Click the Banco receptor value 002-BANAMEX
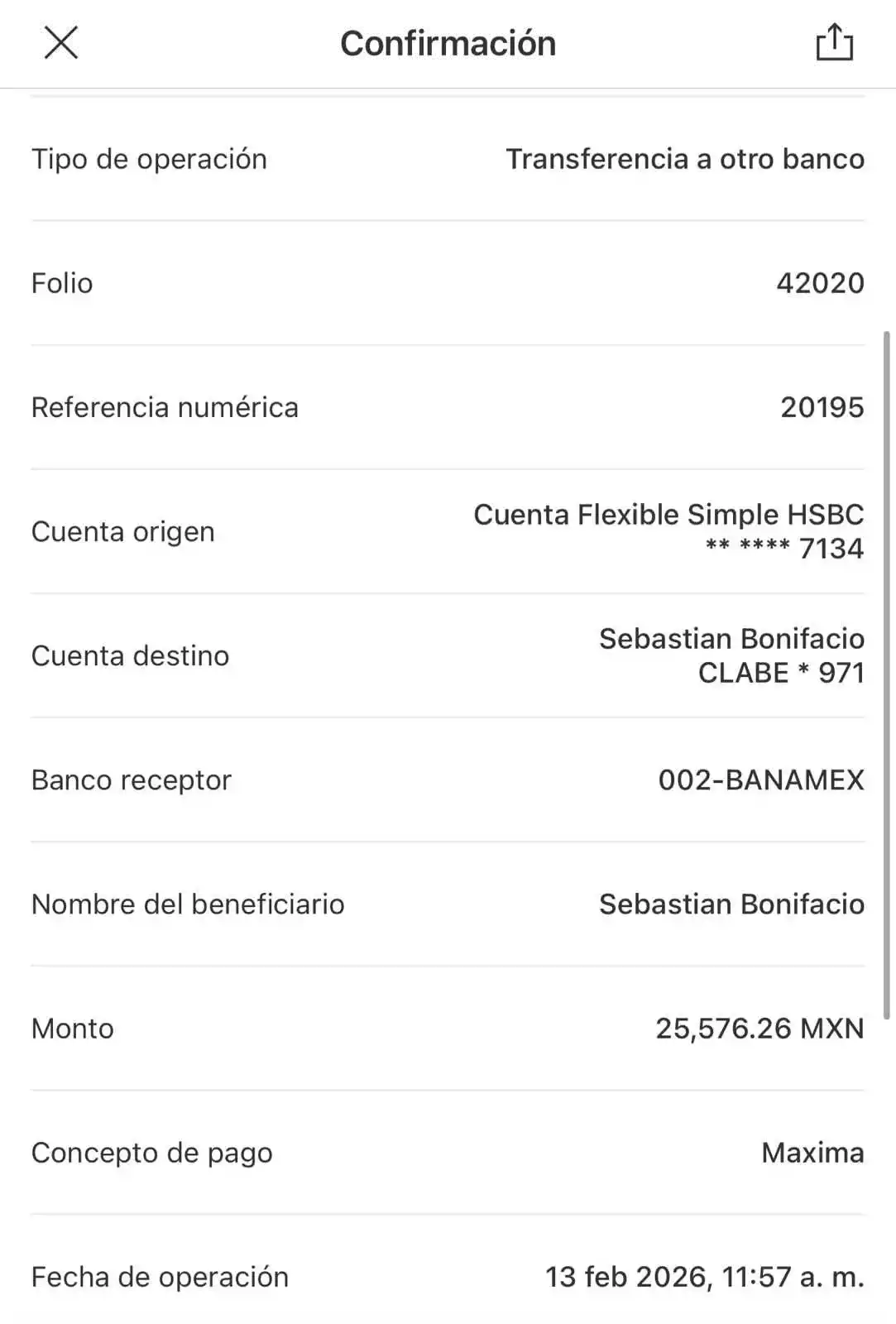The height and width of the screenshot is (1324, 896). pyautogui.click(x=761, y=780)
